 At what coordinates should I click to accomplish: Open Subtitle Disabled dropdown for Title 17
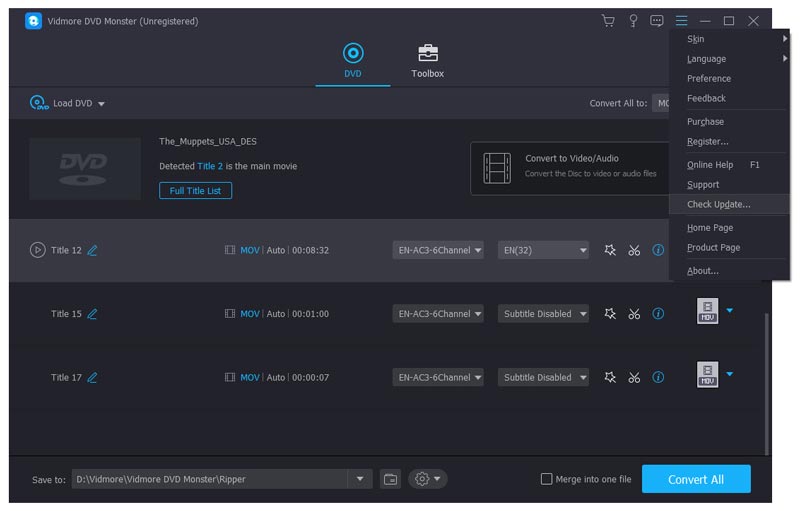pyautogui.click(x=543, y=377)
